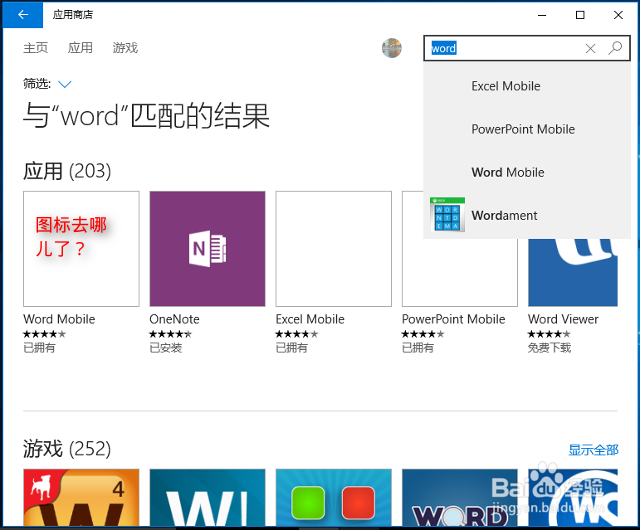Image resolution: width=640 pixels, height=530 pixels.
Task: Switch to the 主页 tab
Action: coord(36,48)
